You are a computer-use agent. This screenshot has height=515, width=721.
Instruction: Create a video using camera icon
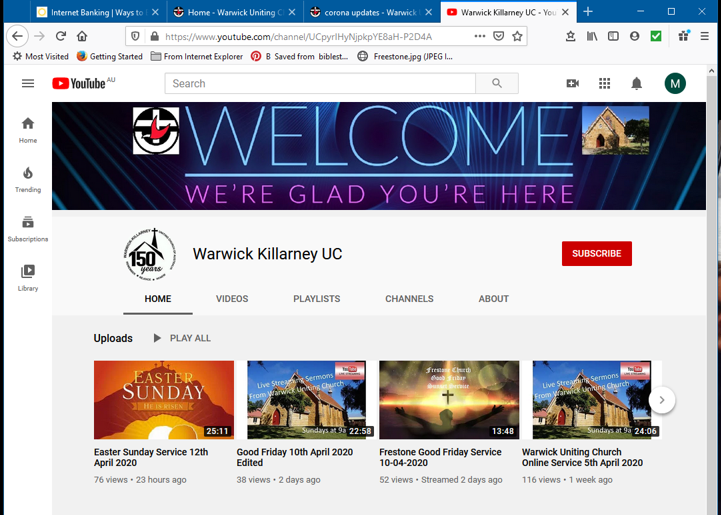(x=572, y=83)
